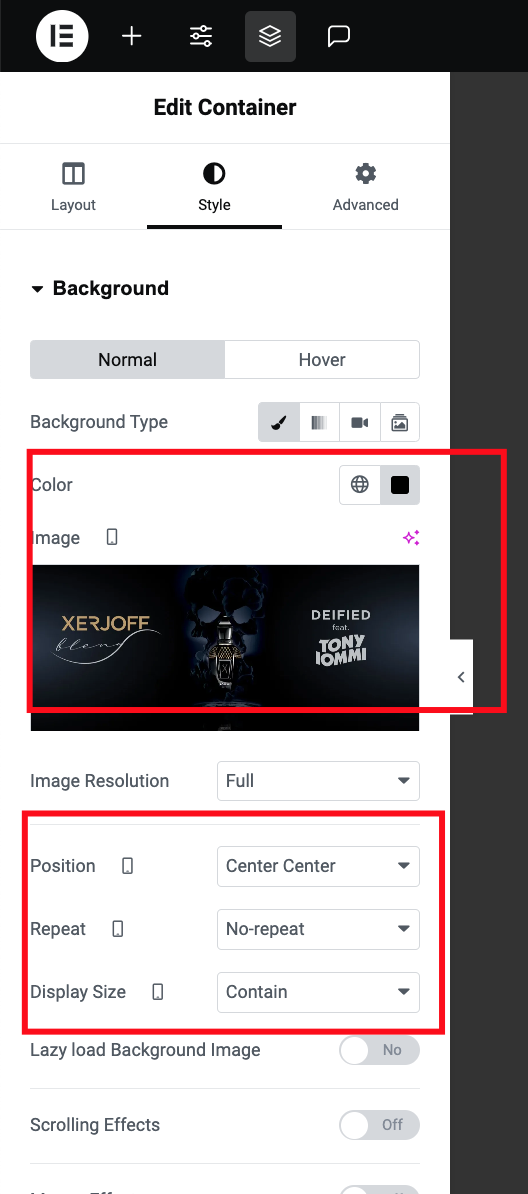Open the Notes speech bubble icon
528x1194 pixels.
click(338, 36)
